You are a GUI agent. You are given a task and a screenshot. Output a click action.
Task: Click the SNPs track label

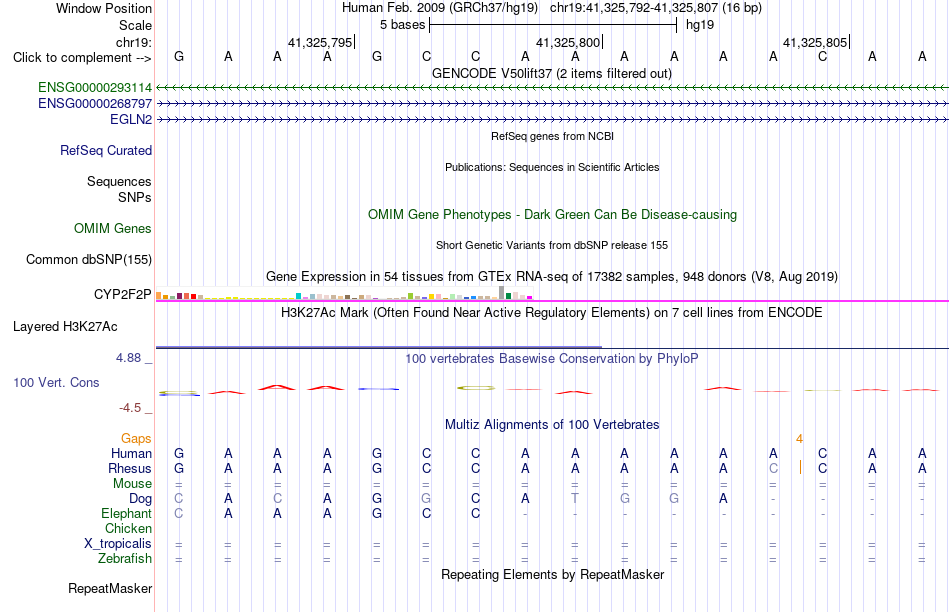coord(135,198)
